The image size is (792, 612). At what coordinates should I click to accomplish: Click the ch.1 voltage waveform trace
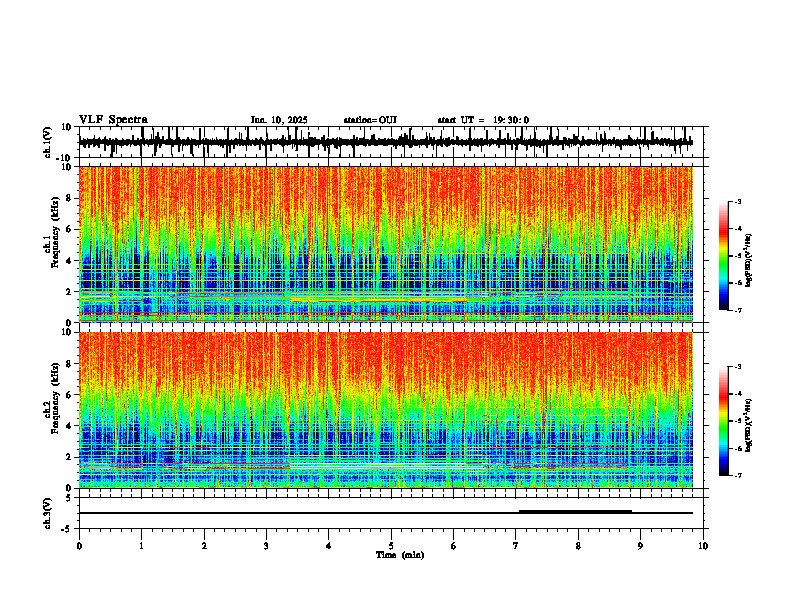pos(385,142)
